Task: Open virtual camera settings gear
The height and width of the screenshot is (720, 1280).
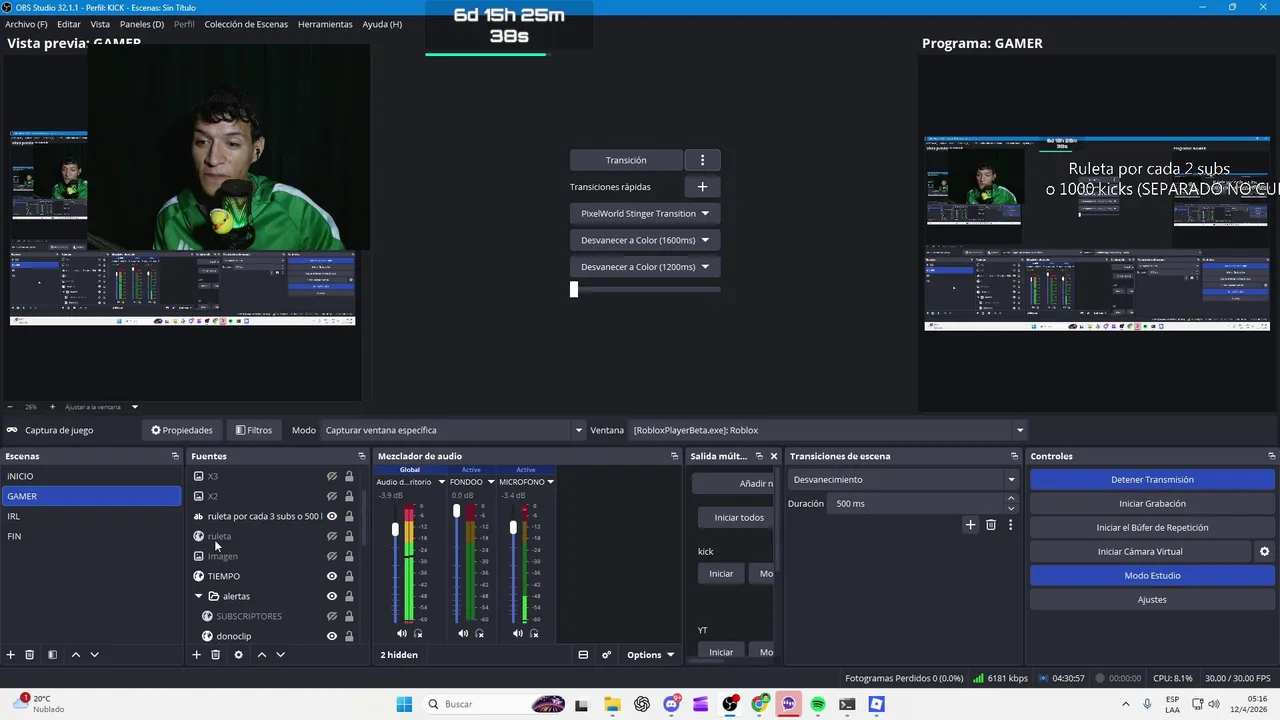Action: 1264,552
